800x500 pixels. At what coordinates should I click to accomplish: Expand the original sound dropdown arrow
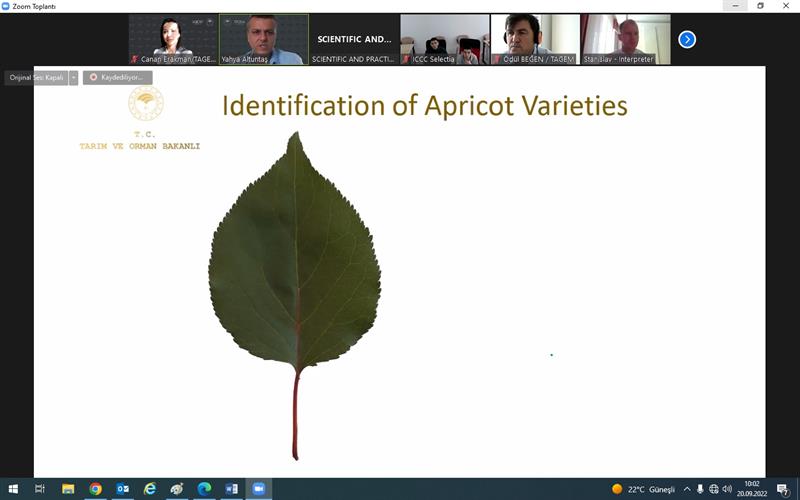[x=73, y=78]
